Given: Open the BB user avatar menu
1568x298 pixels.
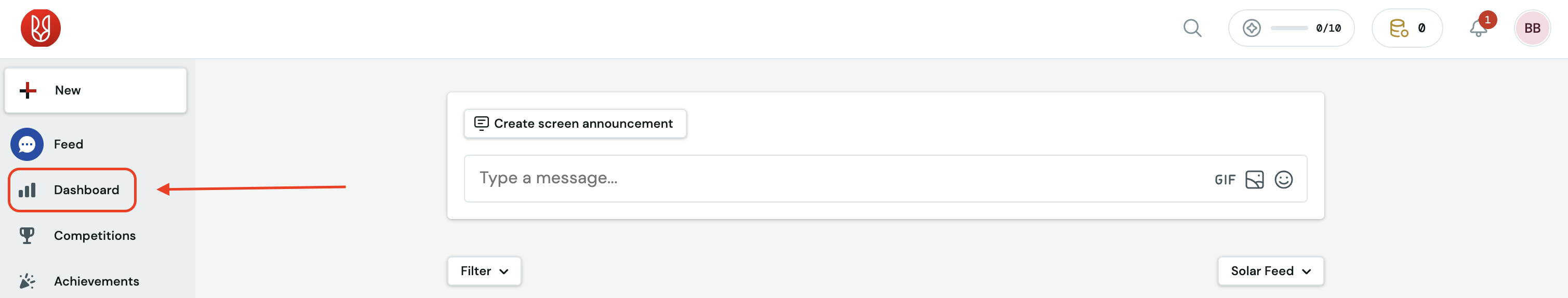Looking at the screenshot, I should point(1532,28).
